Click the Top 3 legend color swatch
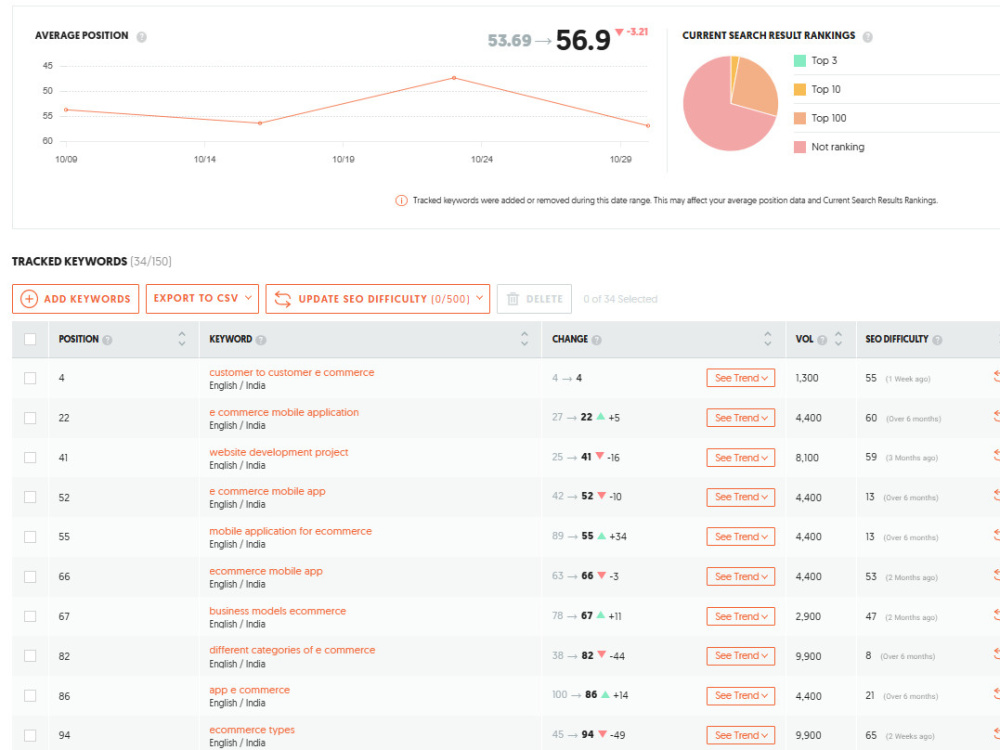The height and width of the screenshot is (750, 1000). pos(800,61)
